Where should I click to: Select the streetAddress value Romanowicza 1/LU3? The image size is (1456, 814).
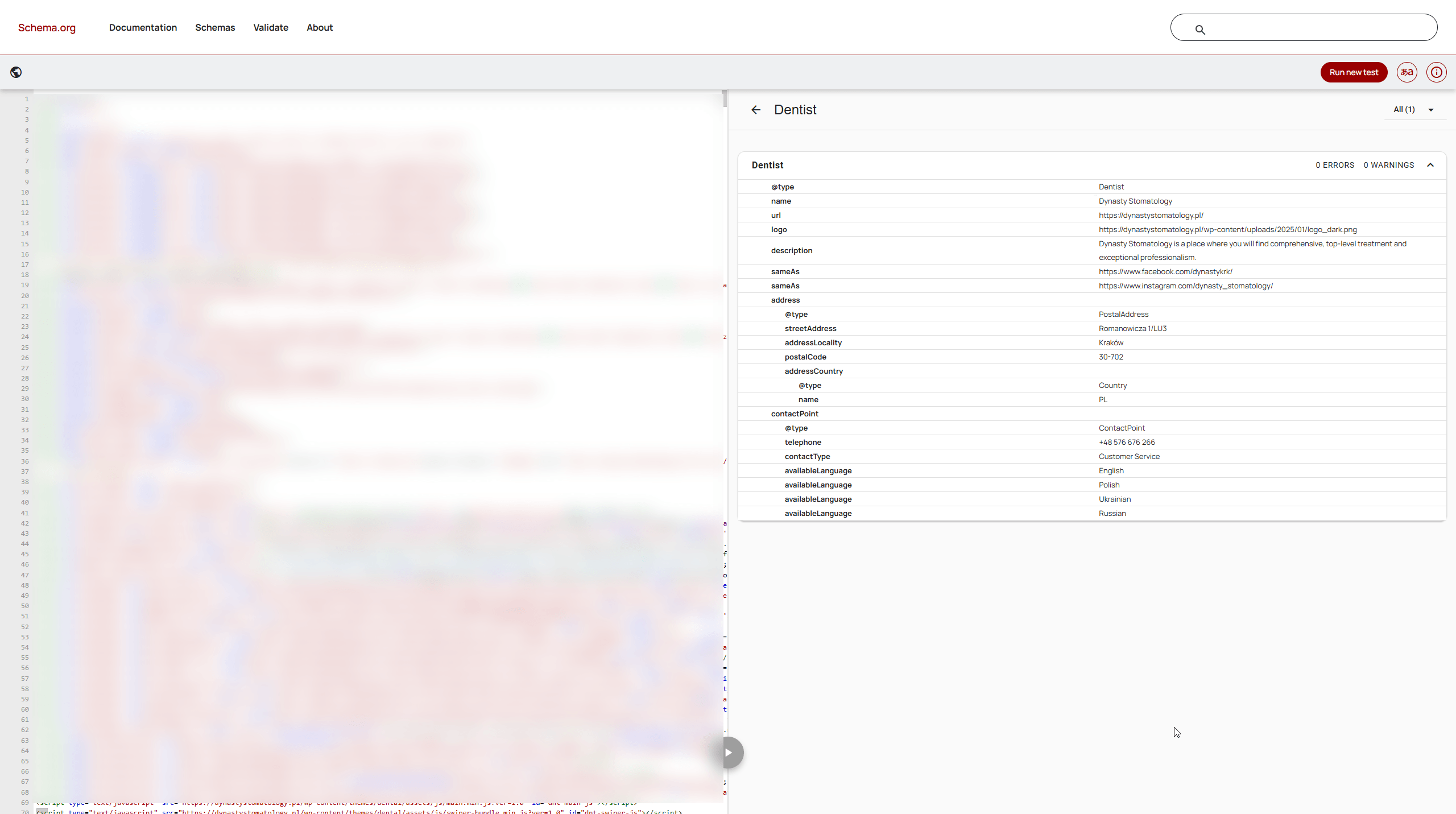(1132, 328)
